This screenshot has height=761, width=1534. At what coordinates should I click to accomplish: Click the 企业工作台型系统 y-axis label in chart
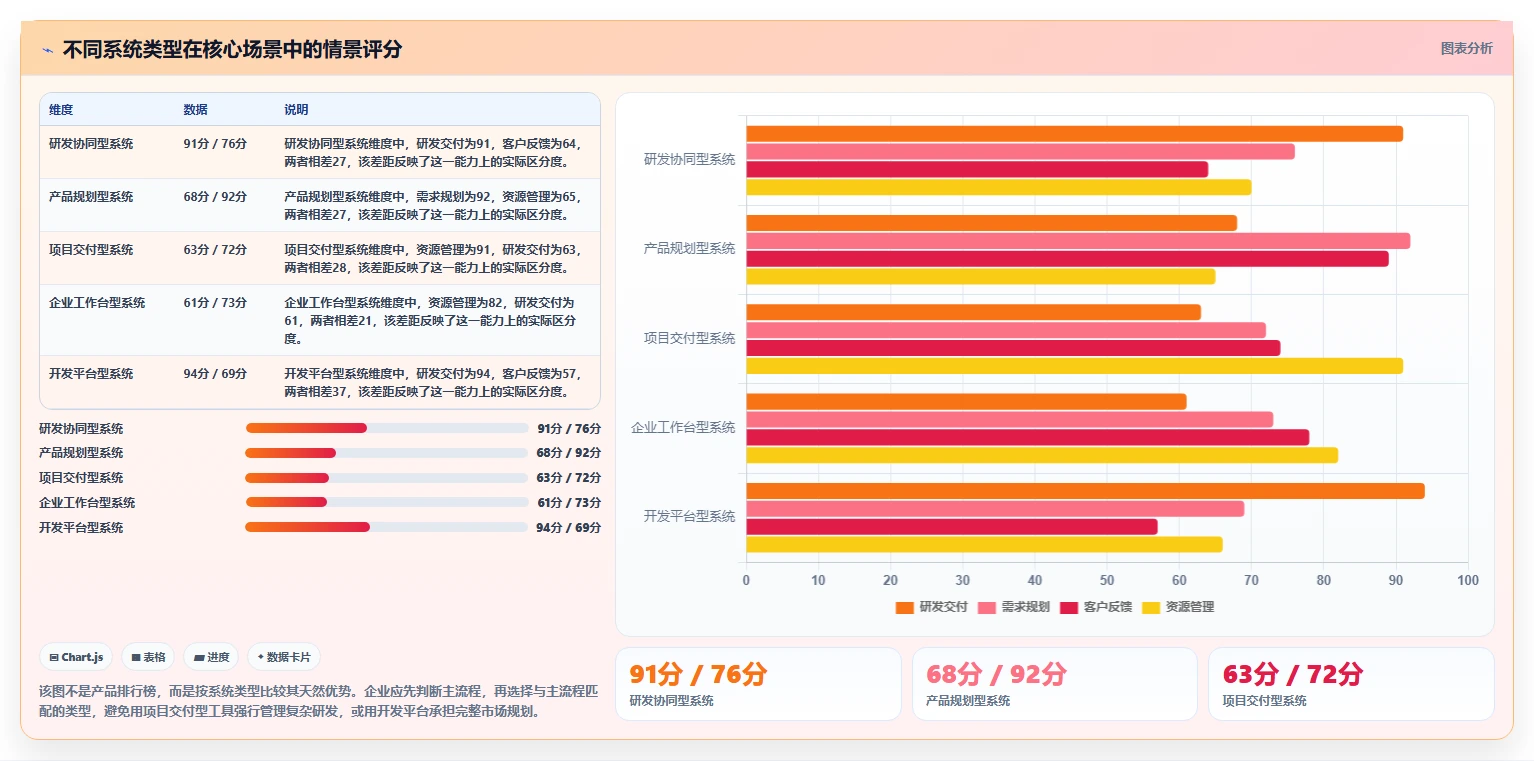[683, 427]
